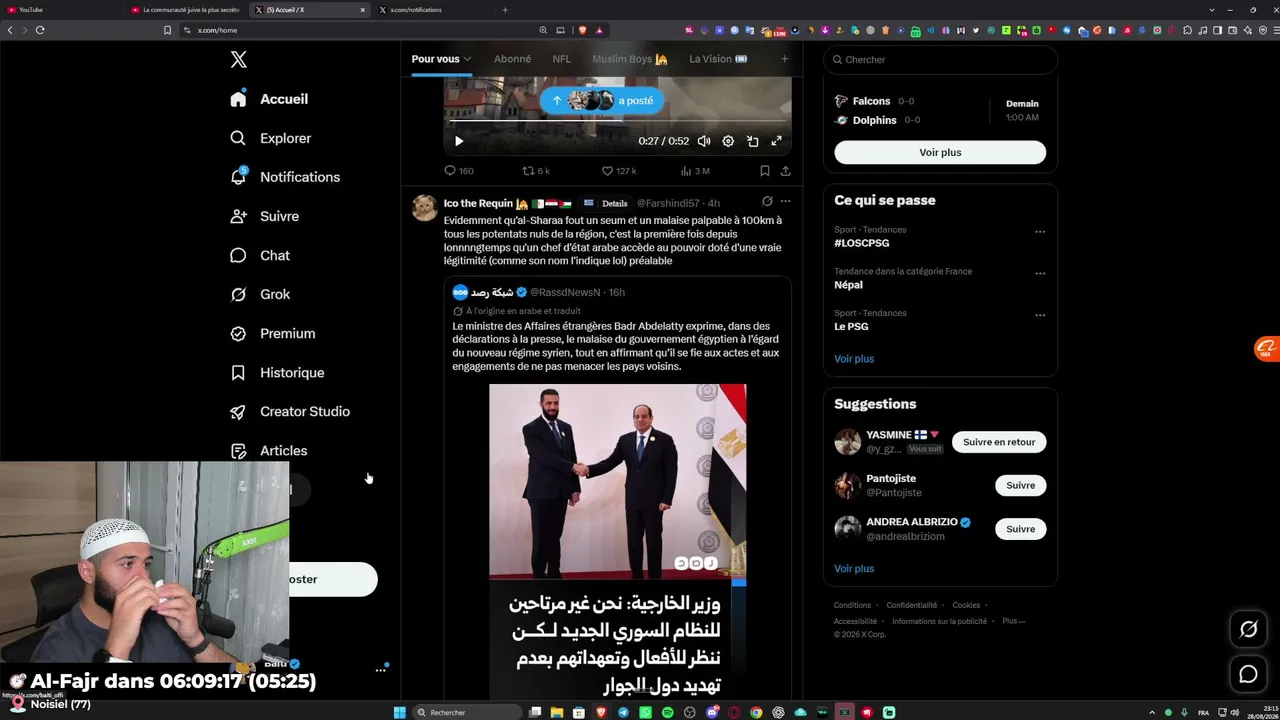Viewport: 1280px width, 720px height.
Task: Open Chat from the sidebar
Action: click(260, 255)
